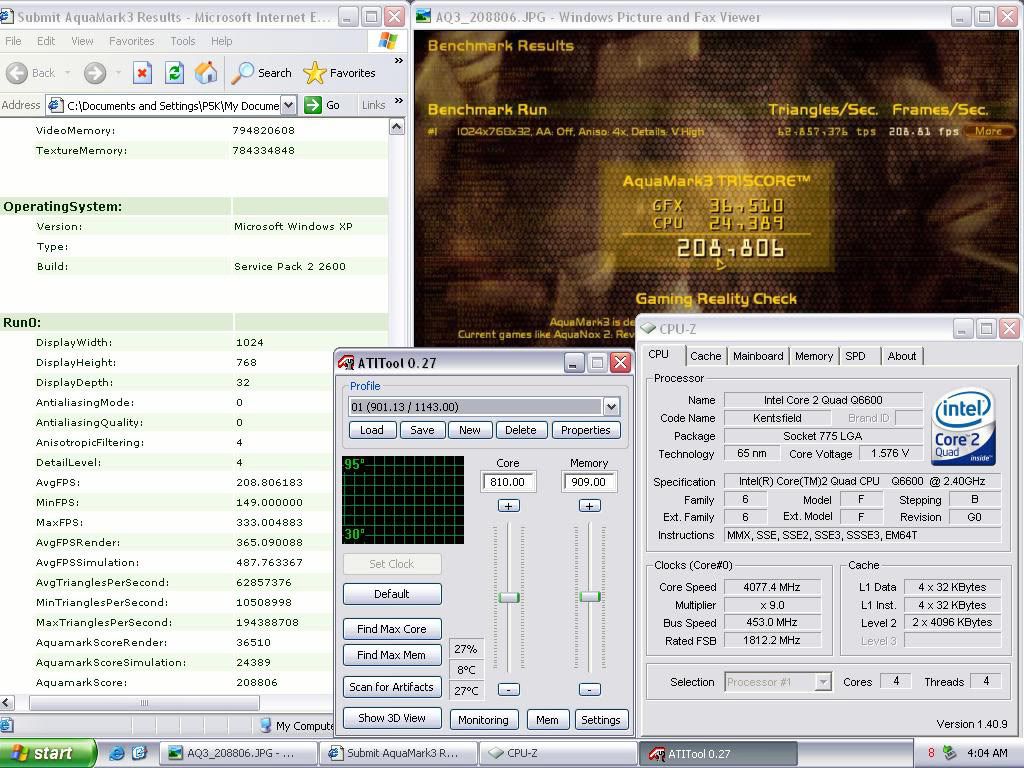Click the IE vertical scrollbar up arrow

[396, 127]
